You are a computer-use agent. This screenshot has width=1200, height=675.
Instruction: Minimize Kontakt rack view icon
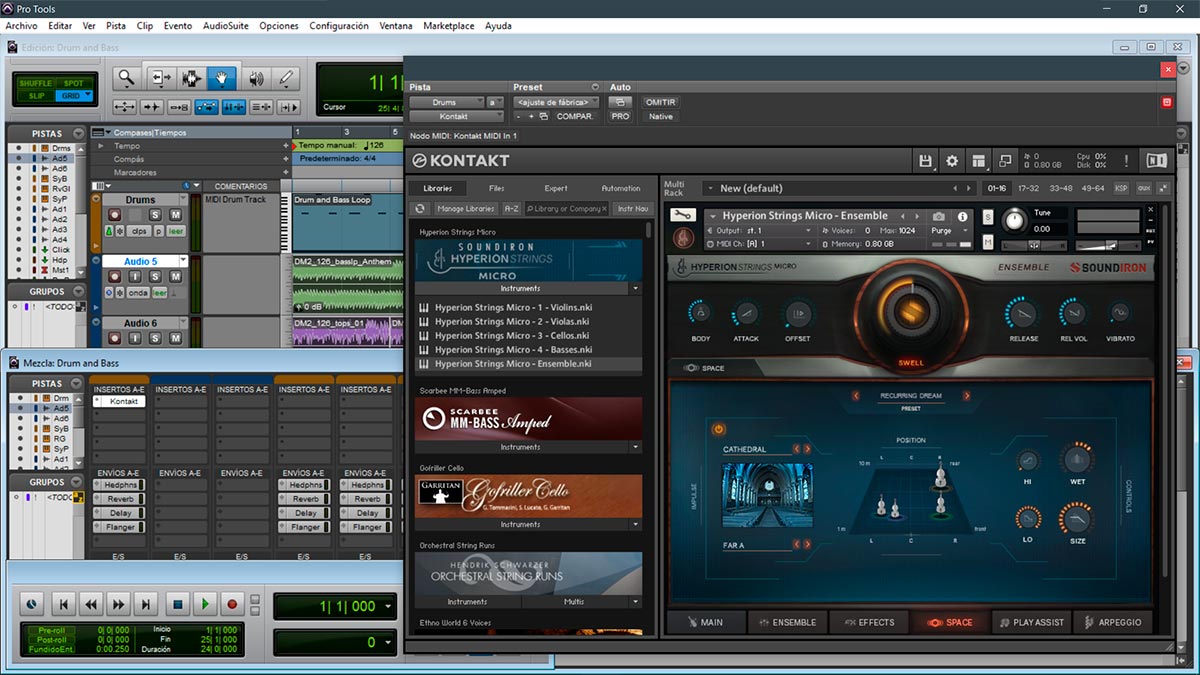click(x=1004, y=160)
